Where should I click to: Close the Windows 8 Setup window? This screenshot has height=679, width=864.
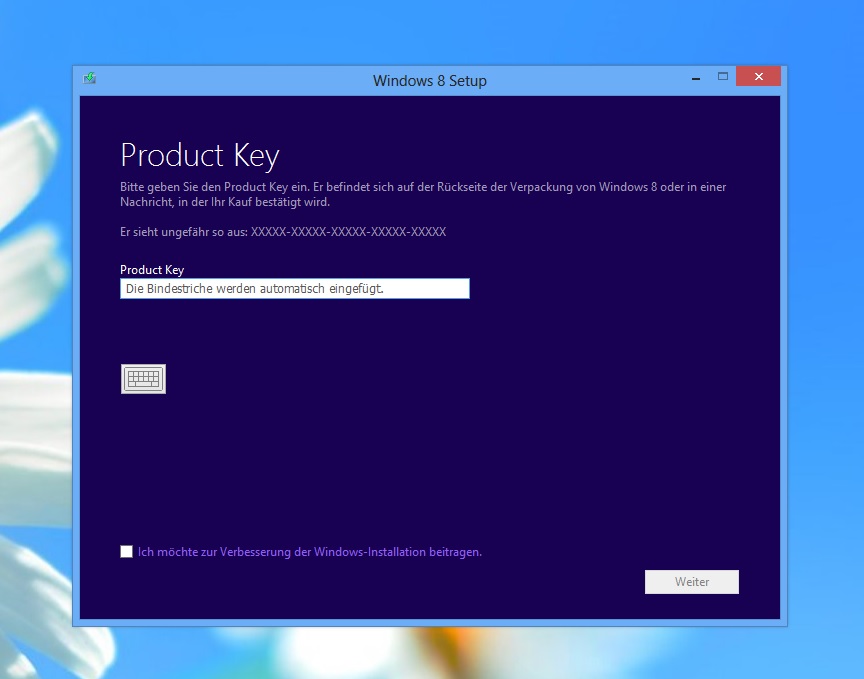758,77
